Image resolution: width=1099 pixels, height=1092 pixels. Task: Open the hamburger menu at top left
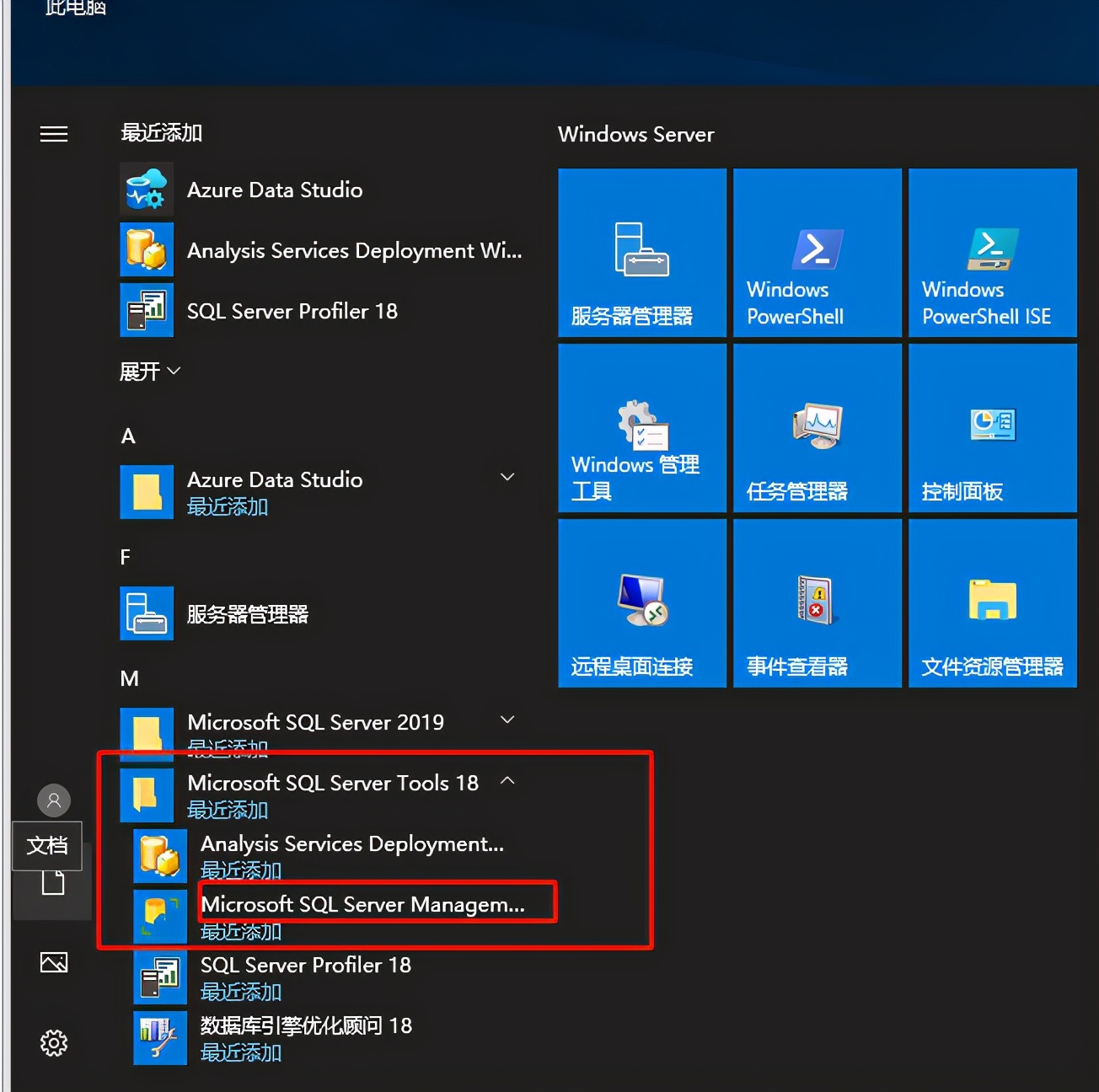point(54,134)
